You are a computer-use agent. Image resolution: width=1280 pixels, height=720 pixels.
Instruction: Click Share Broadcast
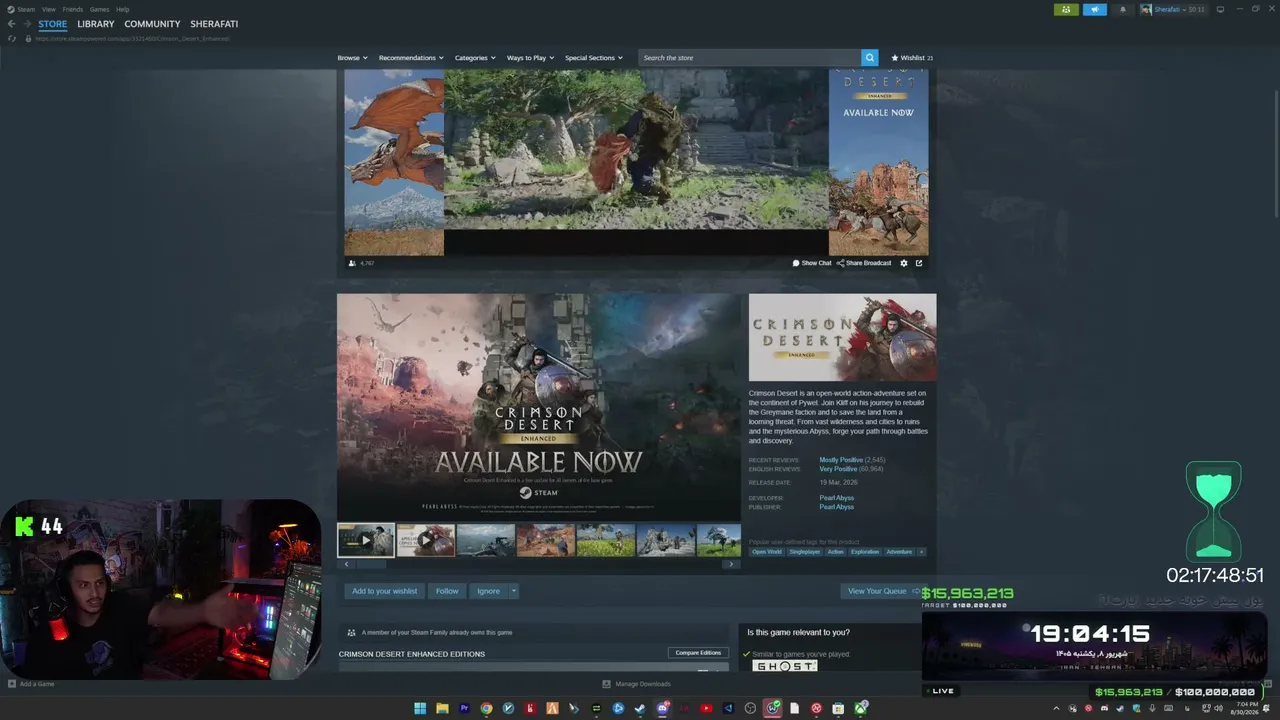coord(864,263)
